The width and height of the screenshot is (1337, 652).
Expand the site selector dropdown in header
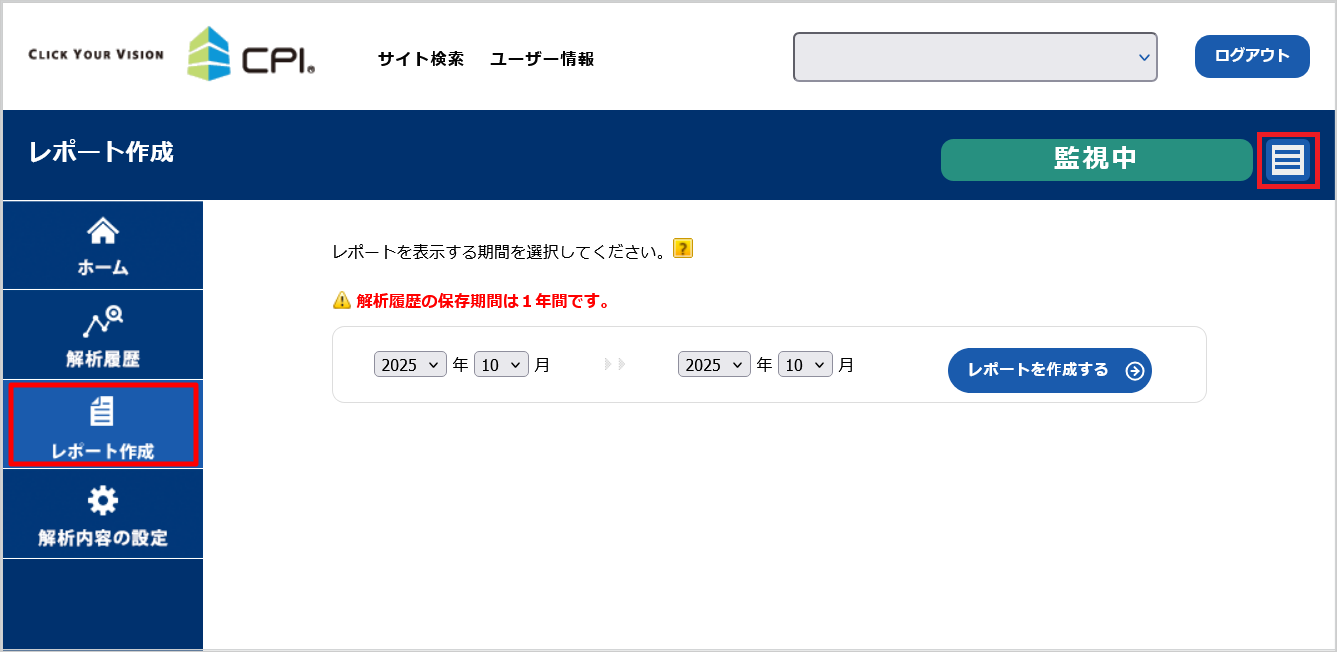click(975, 57)
